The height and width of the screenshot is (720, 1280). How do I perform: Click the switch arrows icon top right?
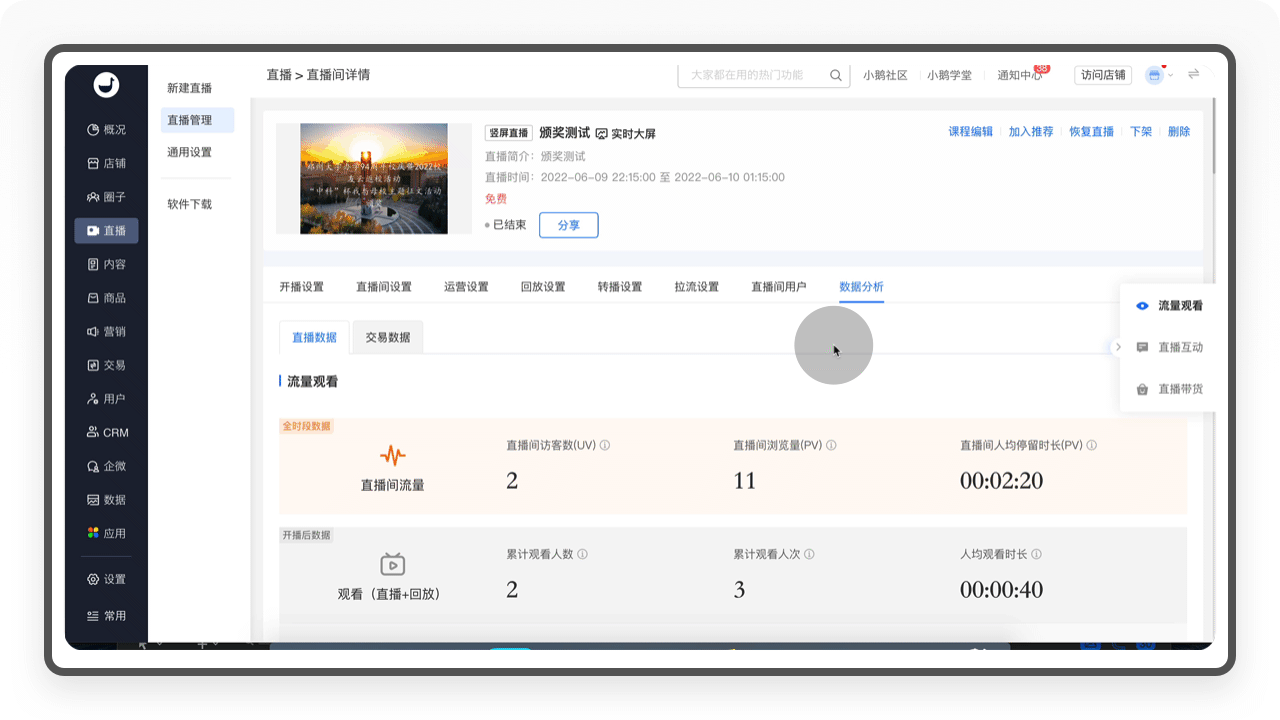coord(1193,74)
